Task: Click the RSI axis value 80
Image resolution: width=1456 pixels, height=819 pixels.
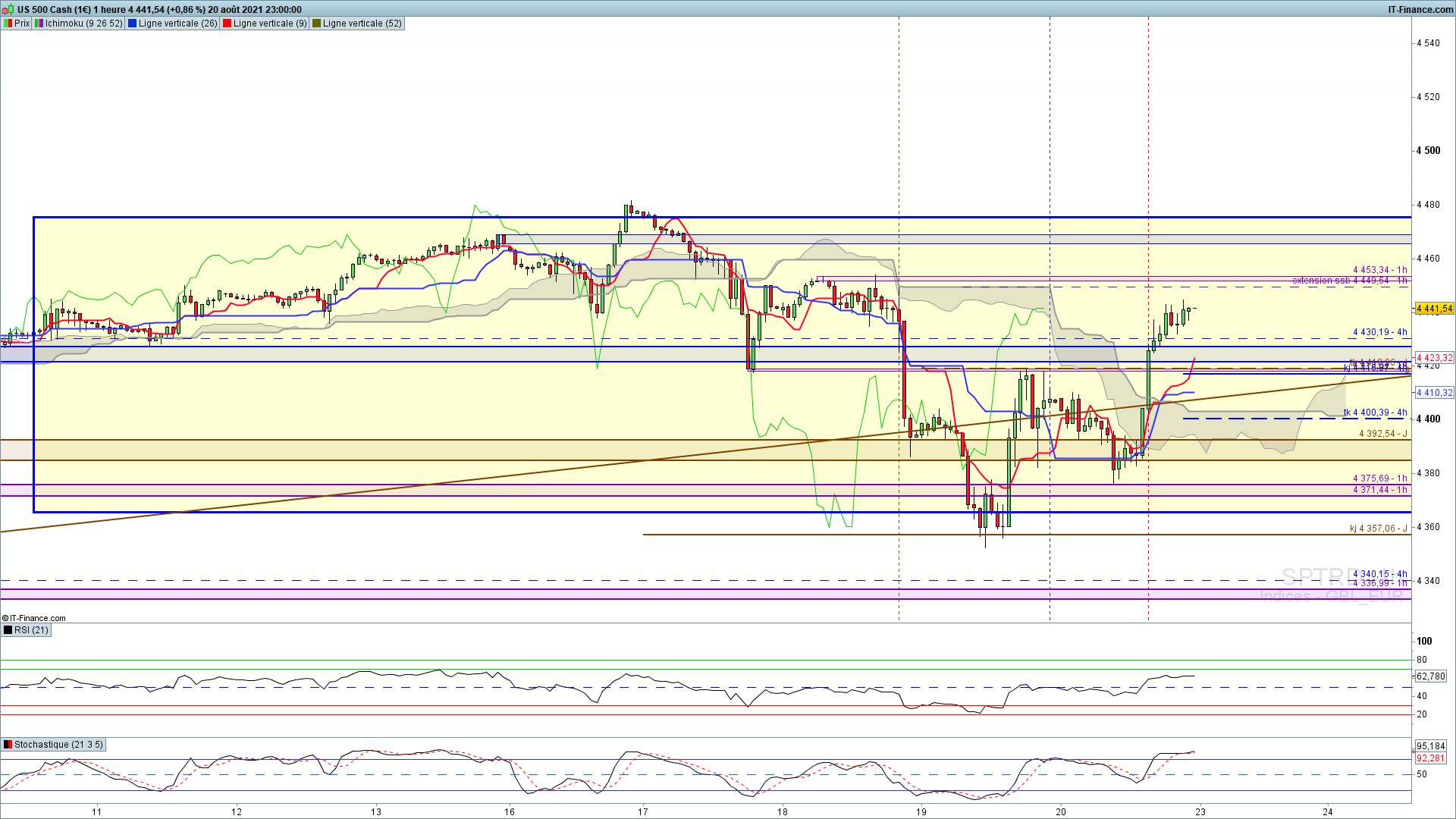Action: [1422, 660]
